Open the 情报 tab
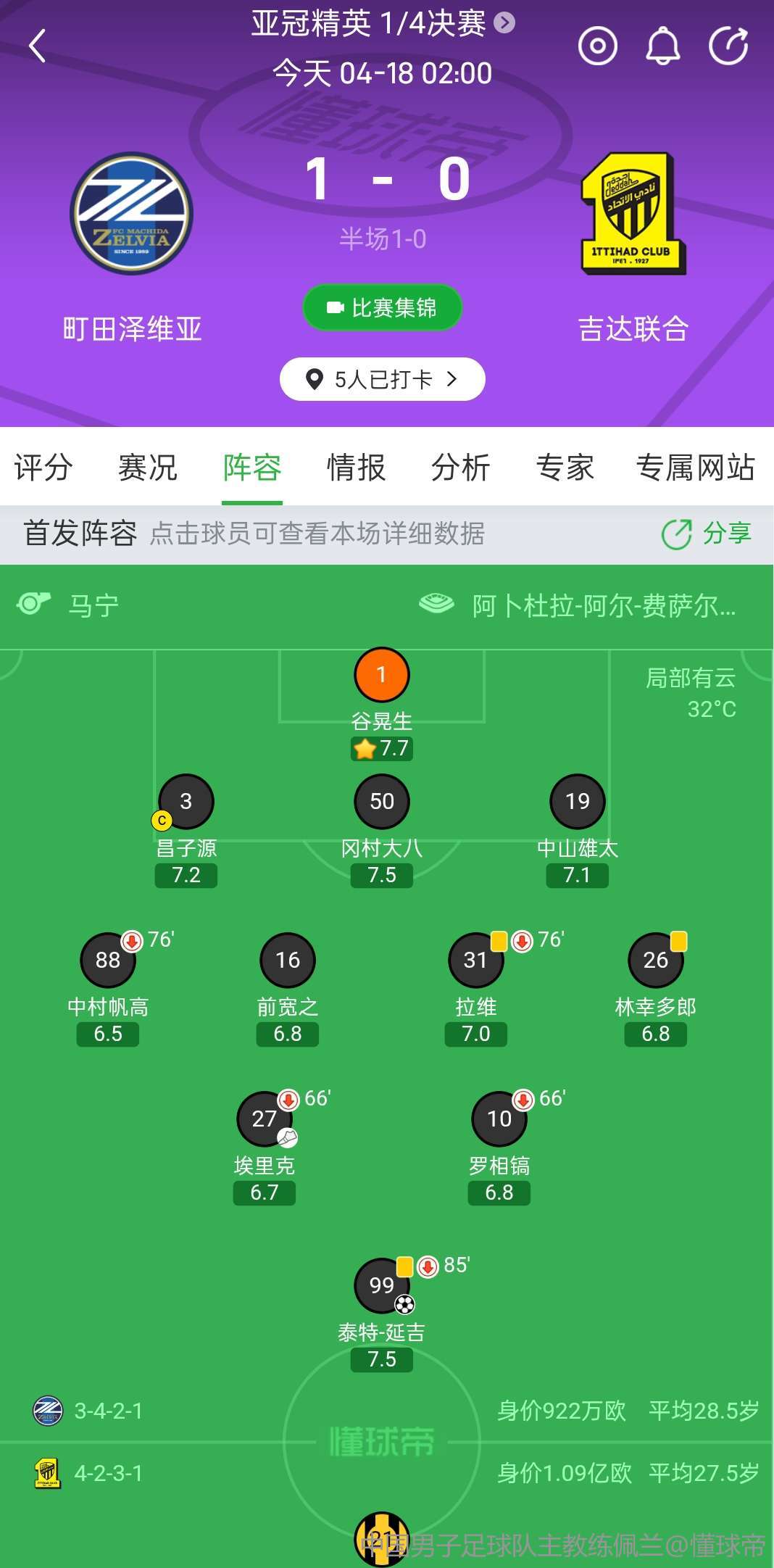774x1568 pixels. [x=356, y=468]
